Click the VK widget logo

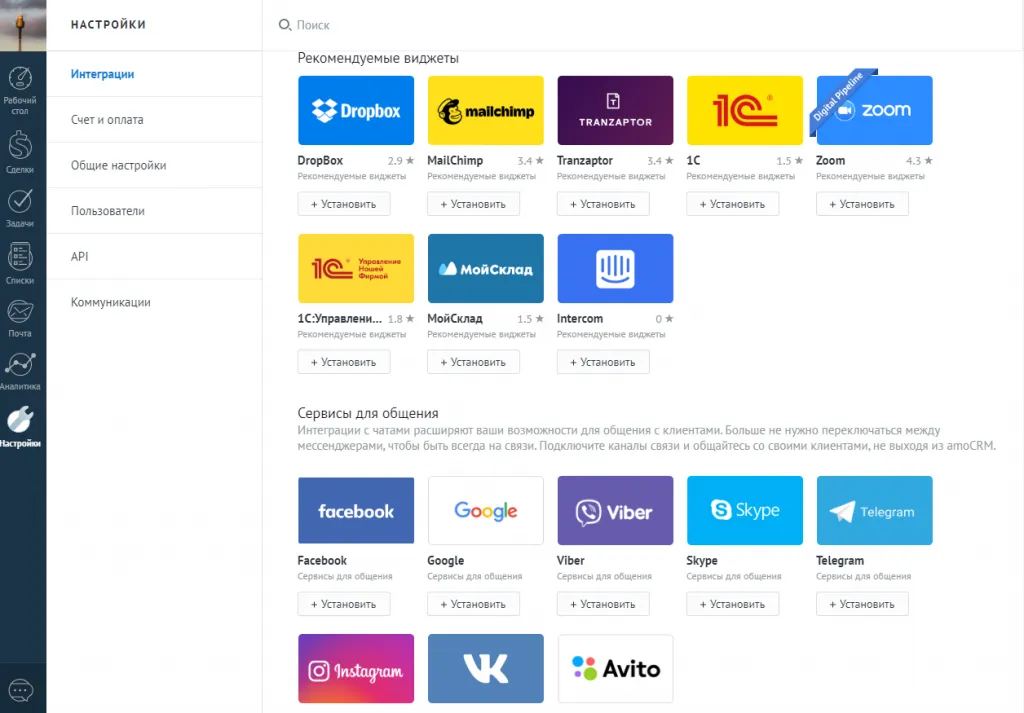pyautogui.click(x=485, y=669)
